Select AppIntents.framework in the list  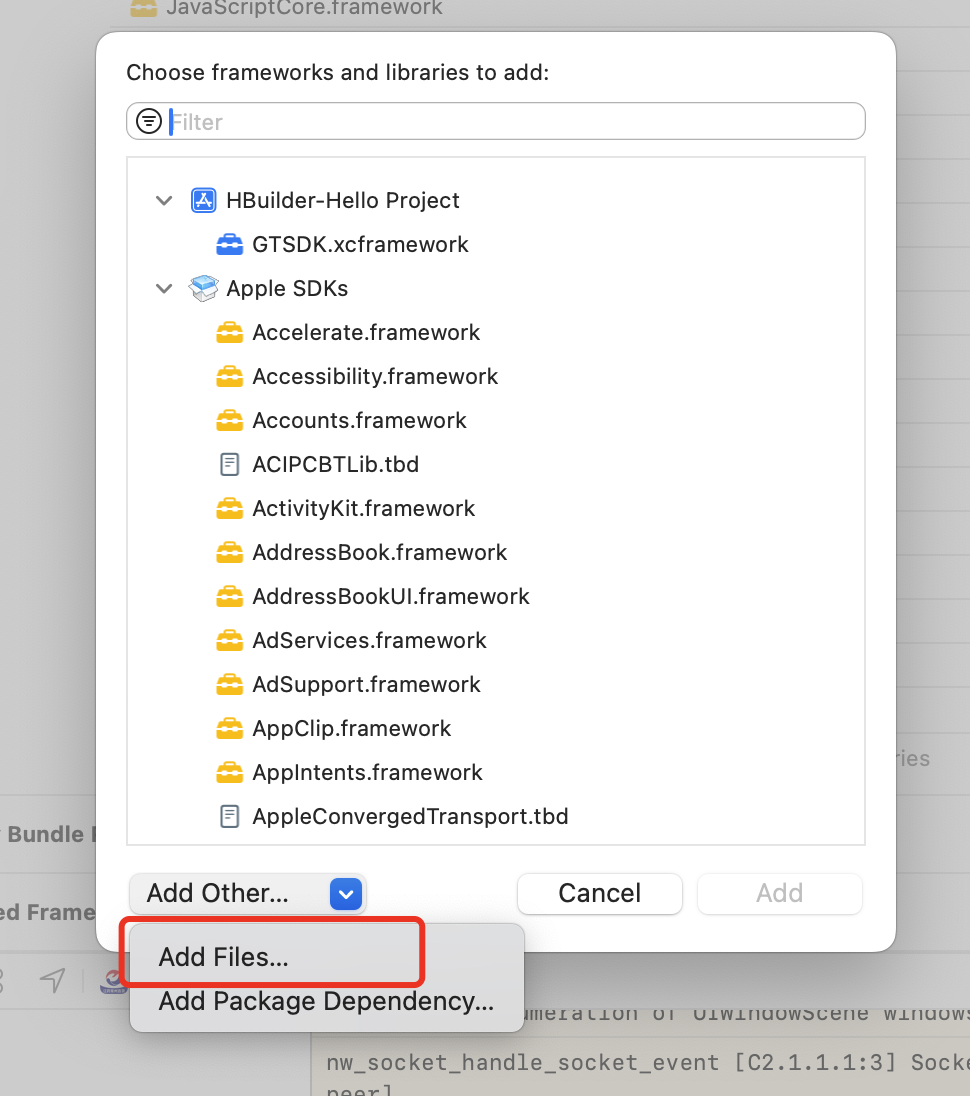click(367, 772)
